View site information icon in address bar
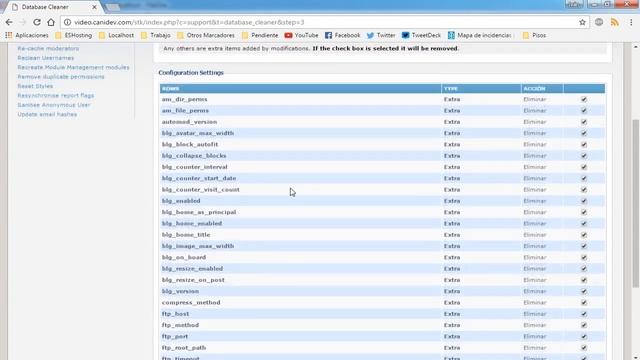This screenshot has height=360, width=640. click(x=67, y=22)
